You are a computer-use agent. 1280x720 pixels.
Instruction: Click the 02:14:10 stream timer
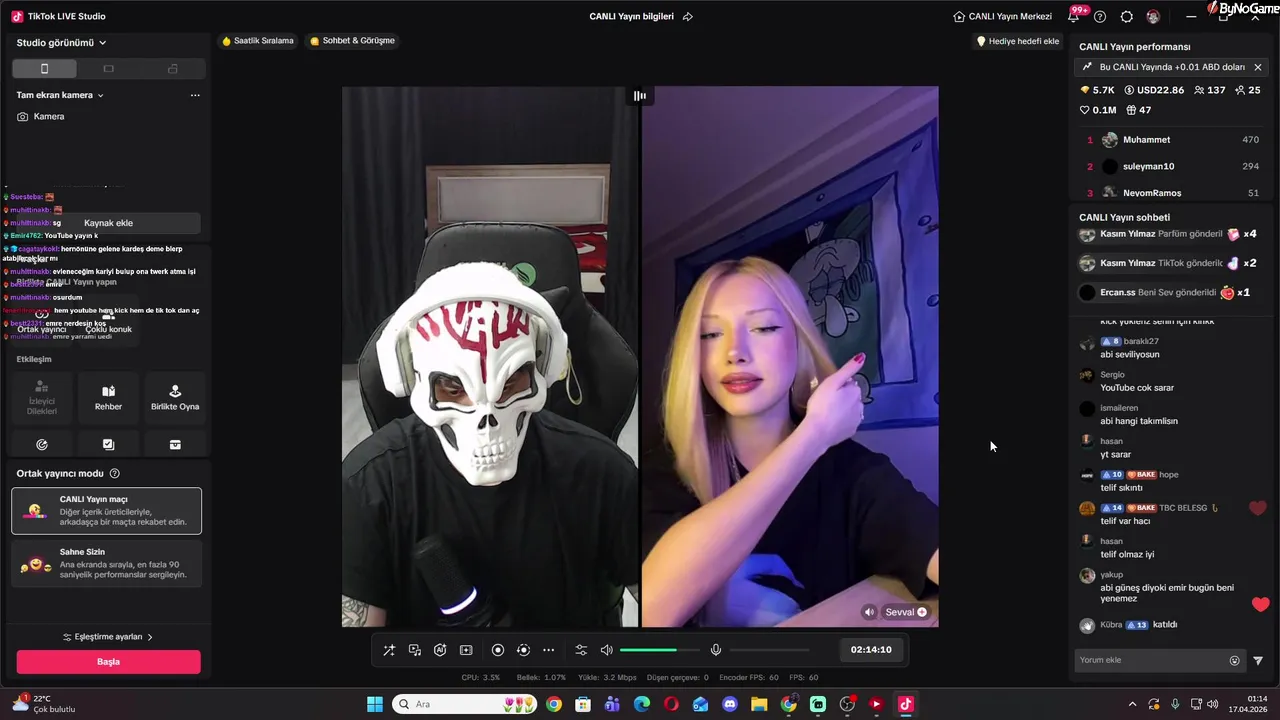click(x=871, y=650)
